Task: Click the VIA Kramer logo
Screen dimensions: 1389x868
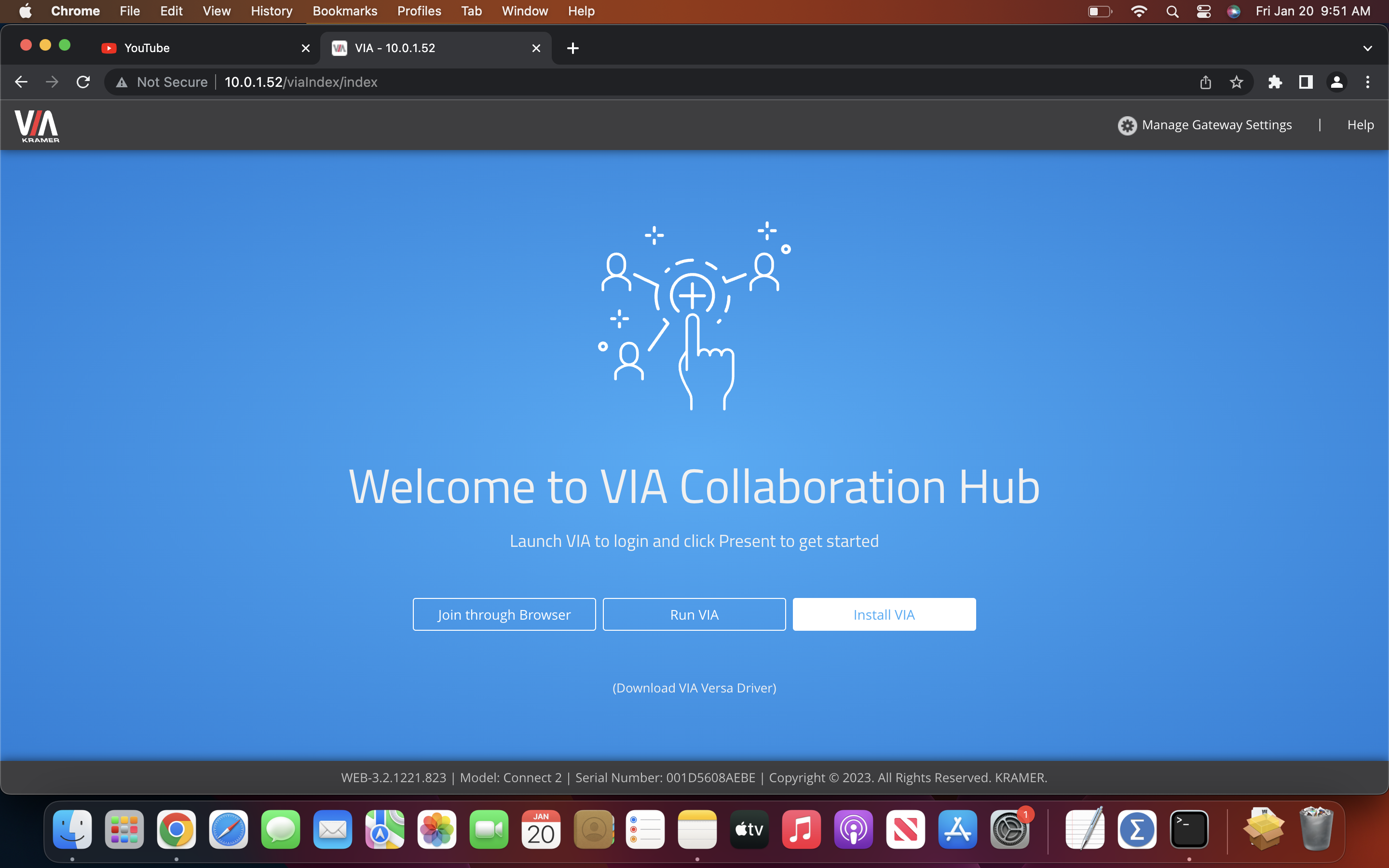Action: click(x=37, y=126)
